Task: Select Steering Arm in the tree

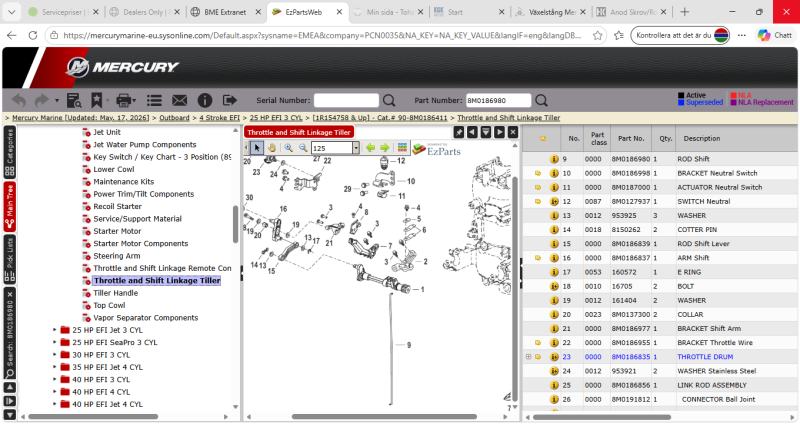Action: click(116, 256)
